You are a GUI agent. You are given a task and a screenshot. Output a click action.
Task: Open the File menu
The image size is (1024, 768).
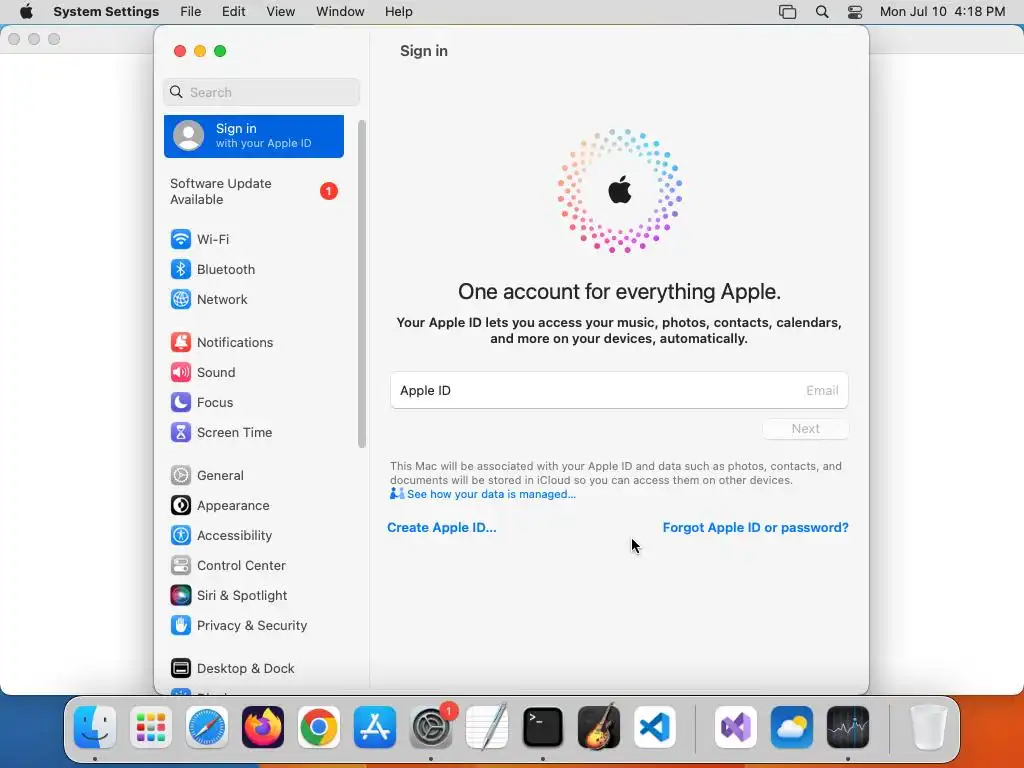(x=191, y=12)
